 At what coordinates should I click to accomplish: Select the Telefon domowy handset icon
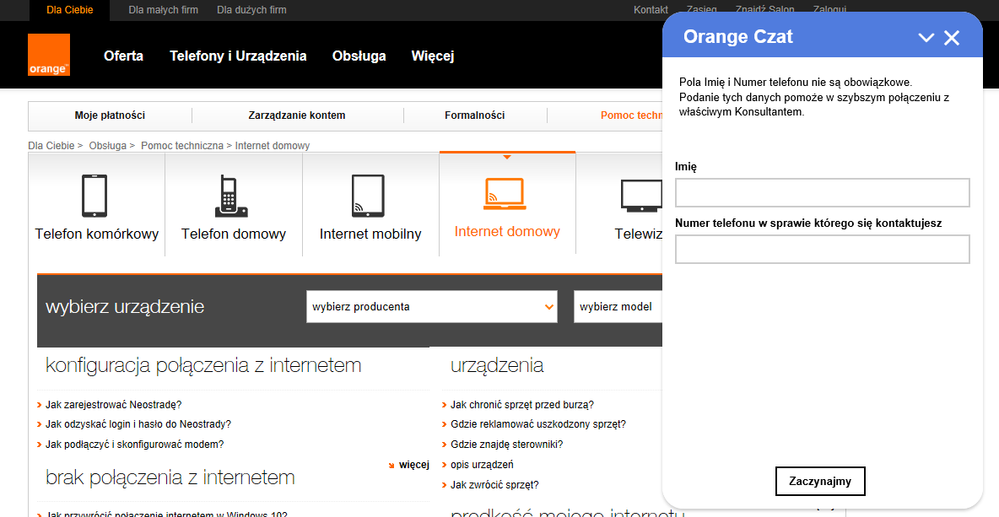[x=232, y=195]
